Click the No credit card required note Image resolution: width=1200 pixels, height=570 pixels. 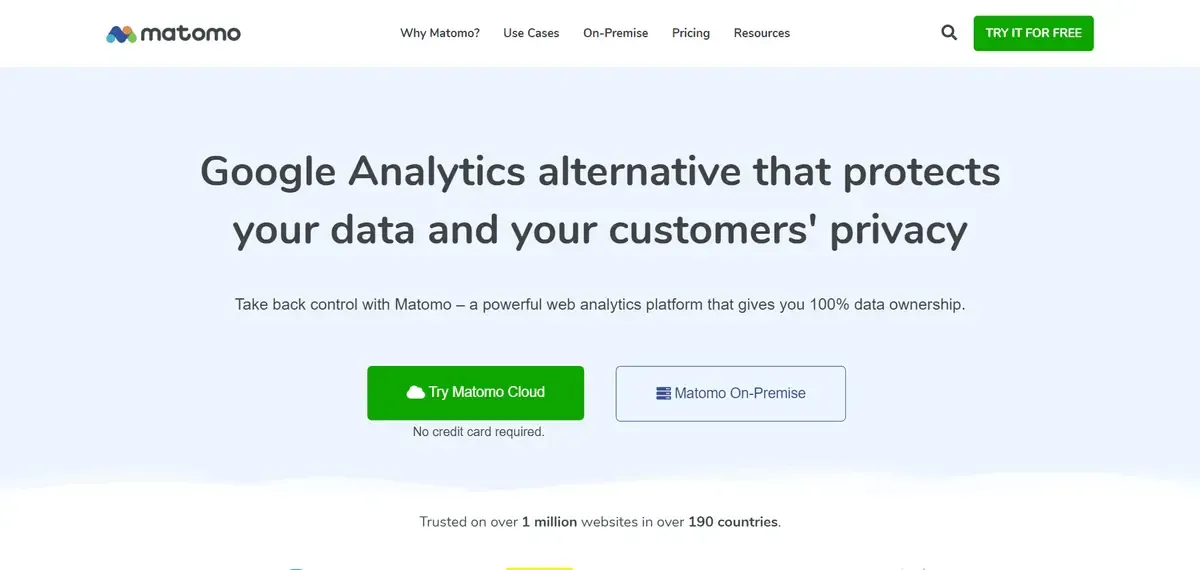coord(479,432)
